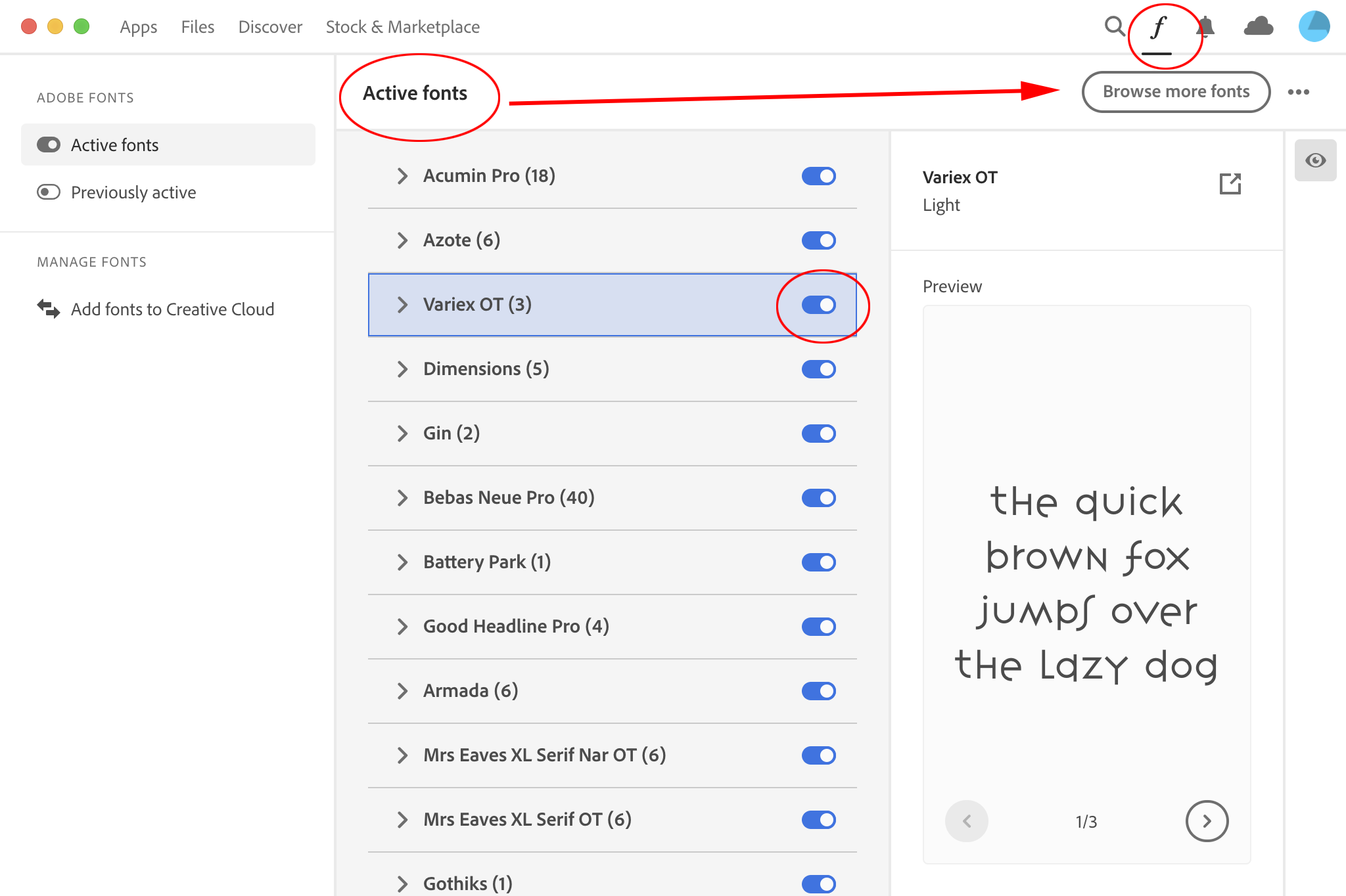Open the Discover menu

coord(269,26)
